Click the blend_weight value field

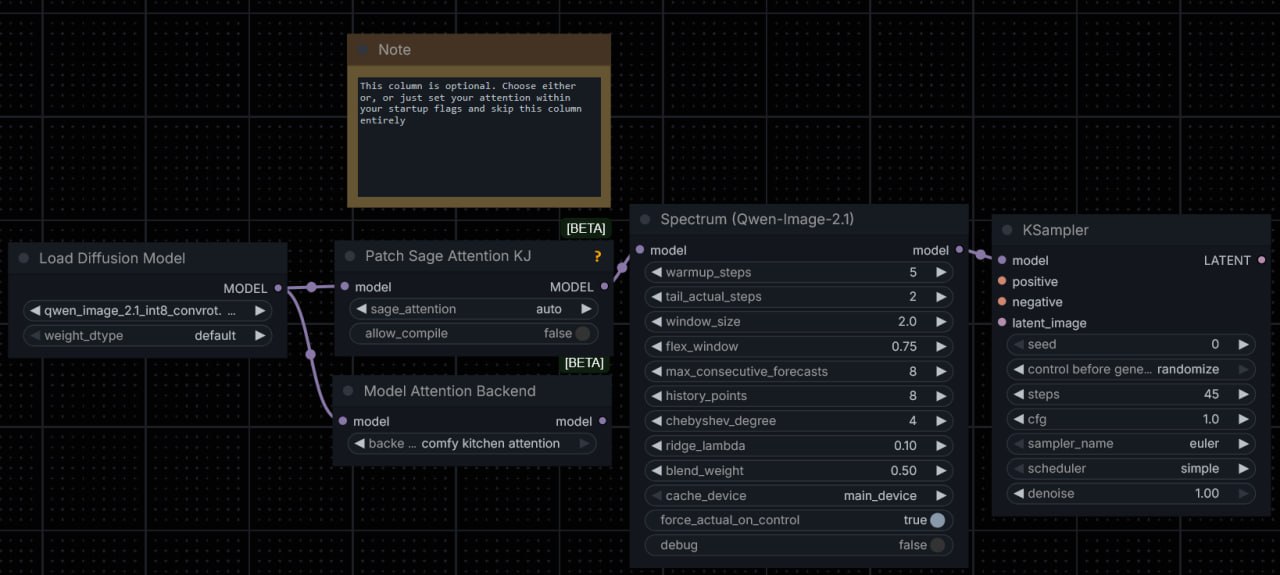[800, 470]
